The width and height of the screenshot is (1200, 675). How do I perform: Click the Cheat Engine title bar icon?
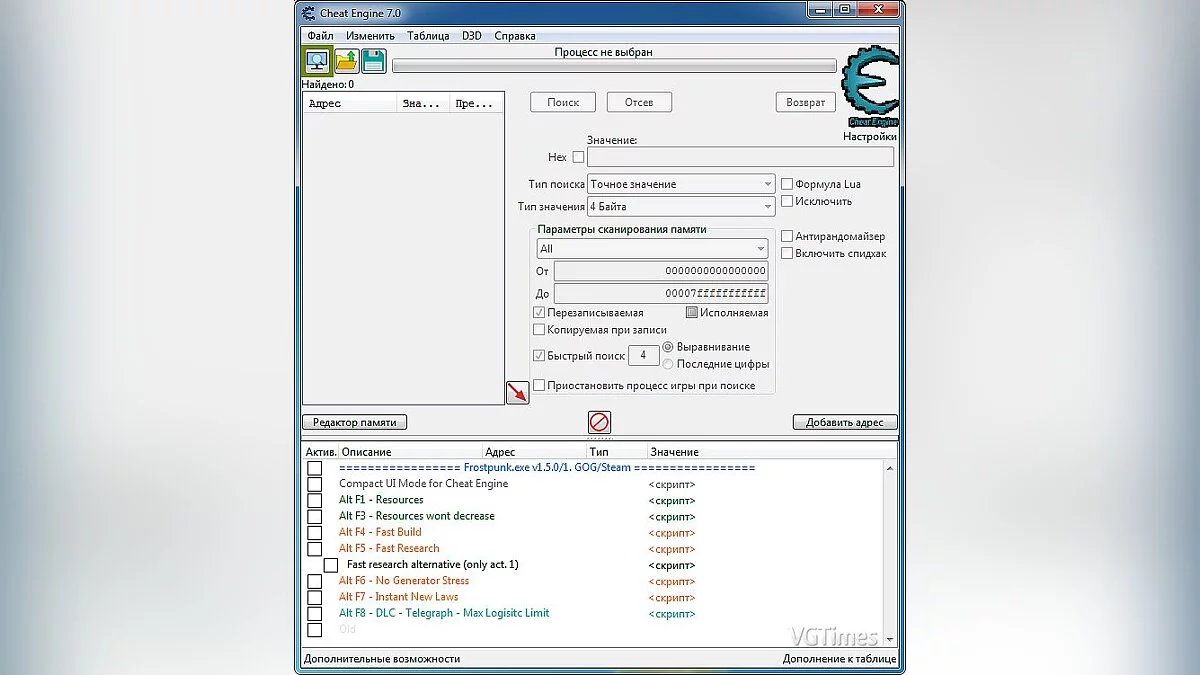point(308,13)
